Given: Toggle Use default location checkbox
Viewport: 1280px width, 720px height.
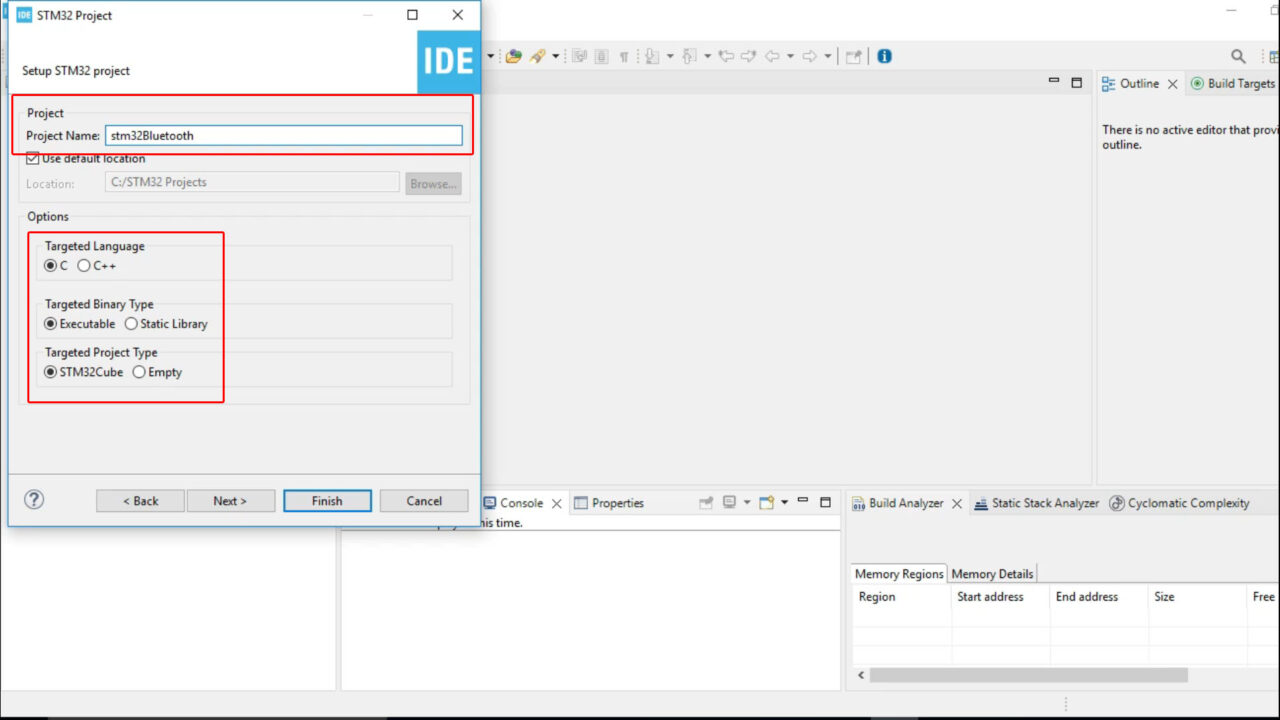Looking at the screenshot, I should [x=32, y=158].
